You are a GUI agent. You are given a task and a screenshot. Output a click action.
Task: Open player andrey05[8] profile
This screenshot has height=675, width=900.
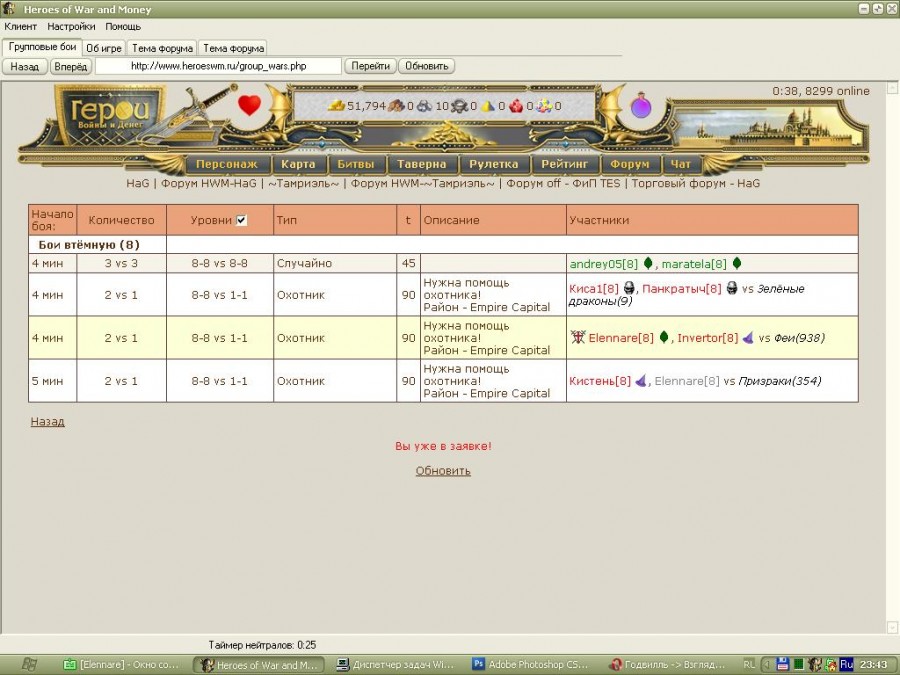tap(604, 264)
